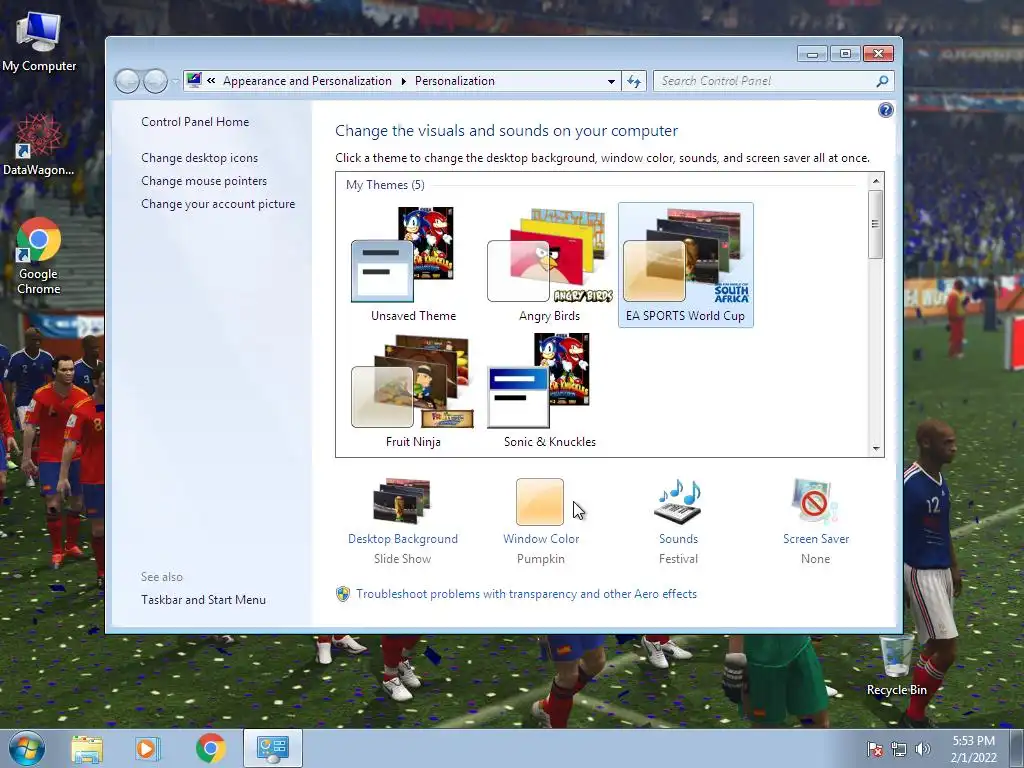The height and width of the screenshot is (768, 1024).
Task: Refresh the address bar location
Action: (x=633, y=81)
